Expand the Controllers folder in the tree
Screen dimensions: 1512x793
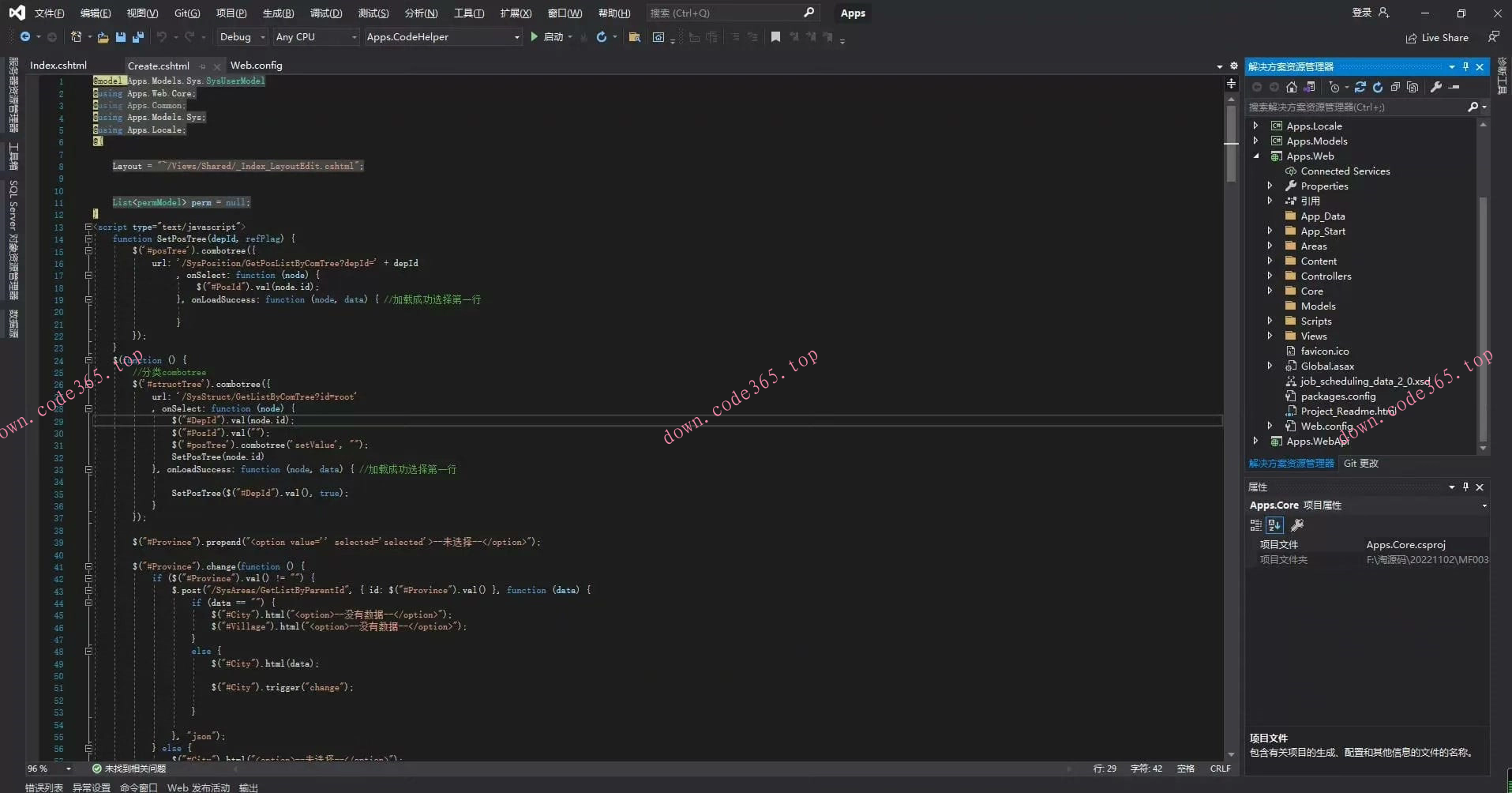[1270, 276]
